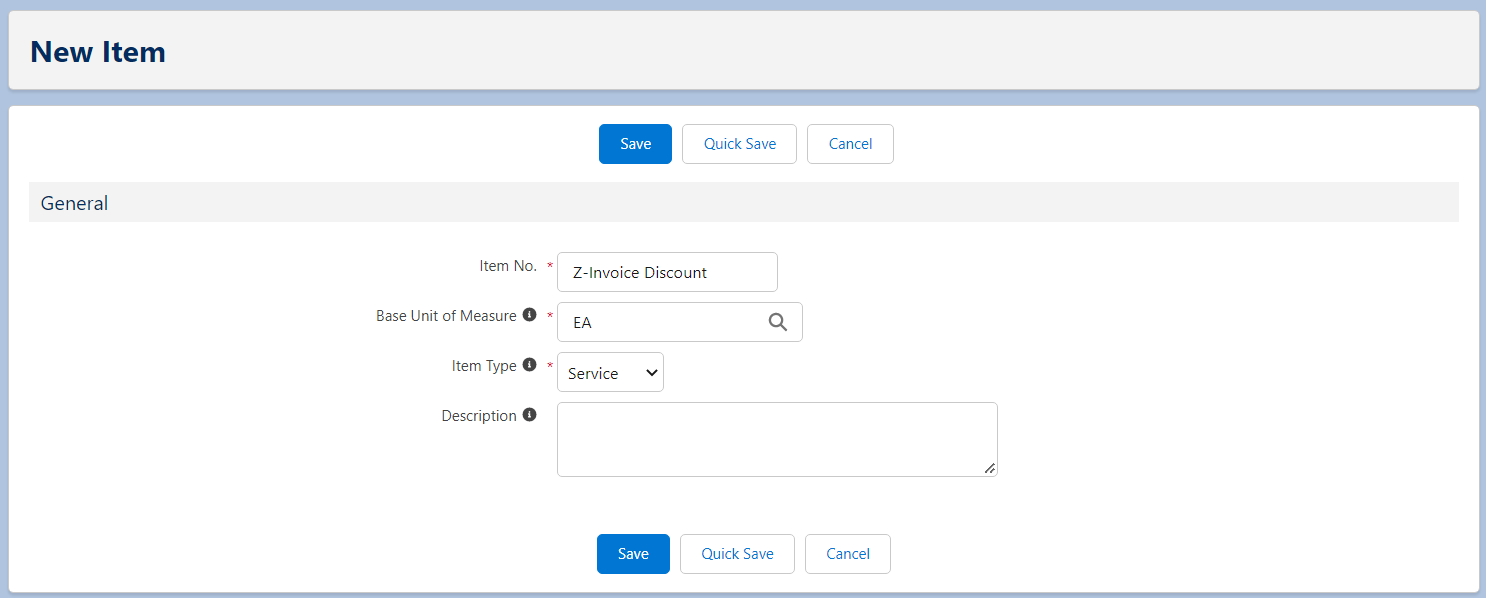Click inside the Description text area
Image resolution: width=1486 pixels, height=598 pixels.
tap(777, 439)
